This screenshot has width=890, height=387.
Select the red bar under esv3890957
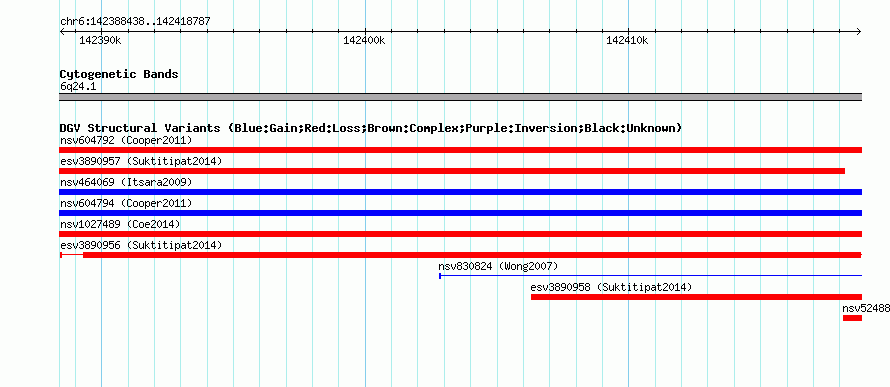click(452, 171)
